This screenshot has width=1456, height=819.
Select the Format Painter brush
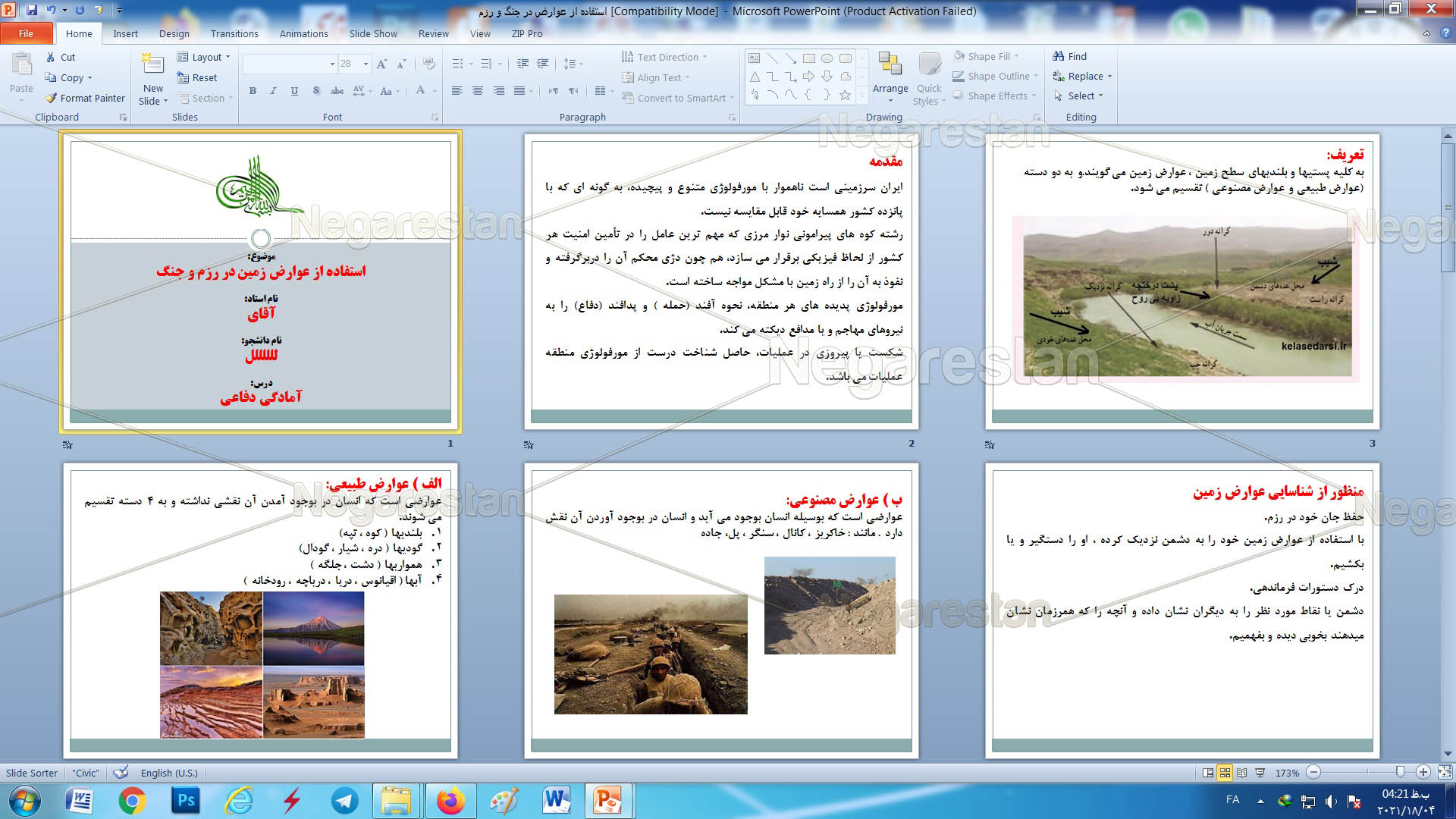51,98
